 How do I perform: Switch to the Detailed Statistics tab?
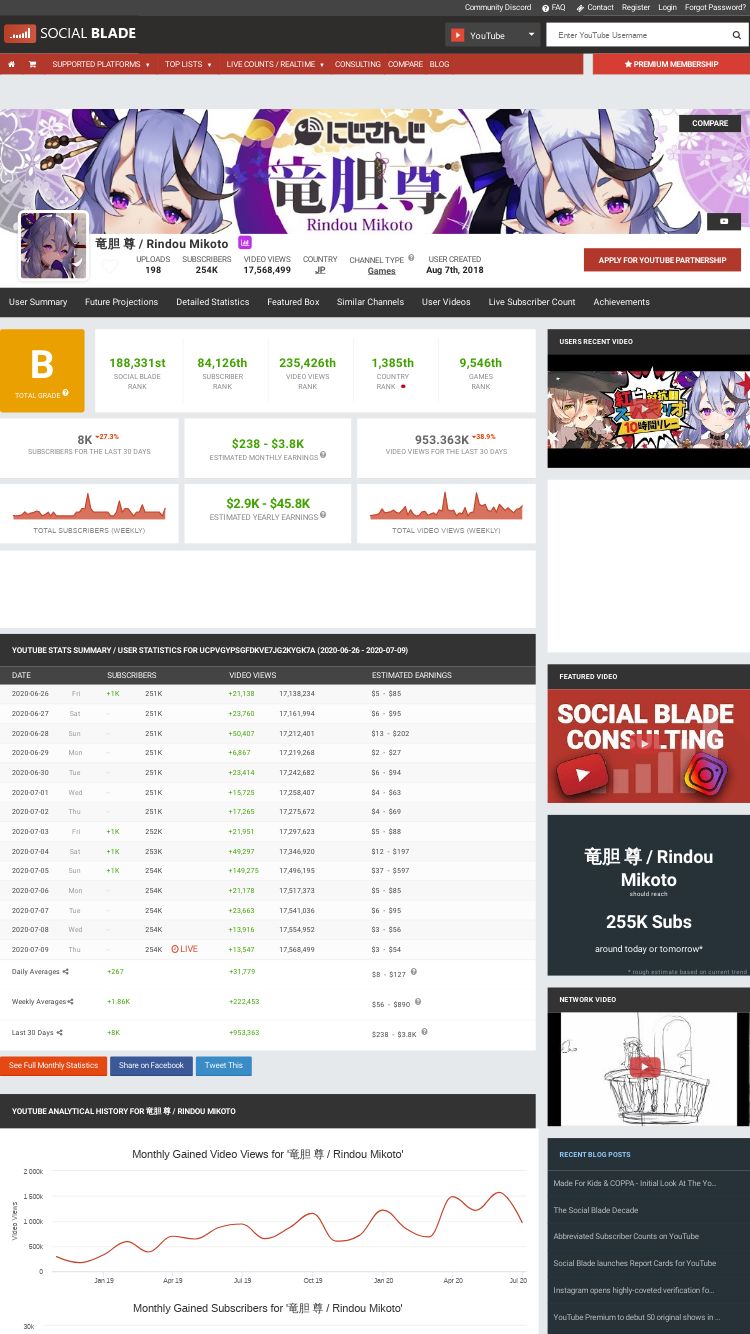click(x=213, y=302)
